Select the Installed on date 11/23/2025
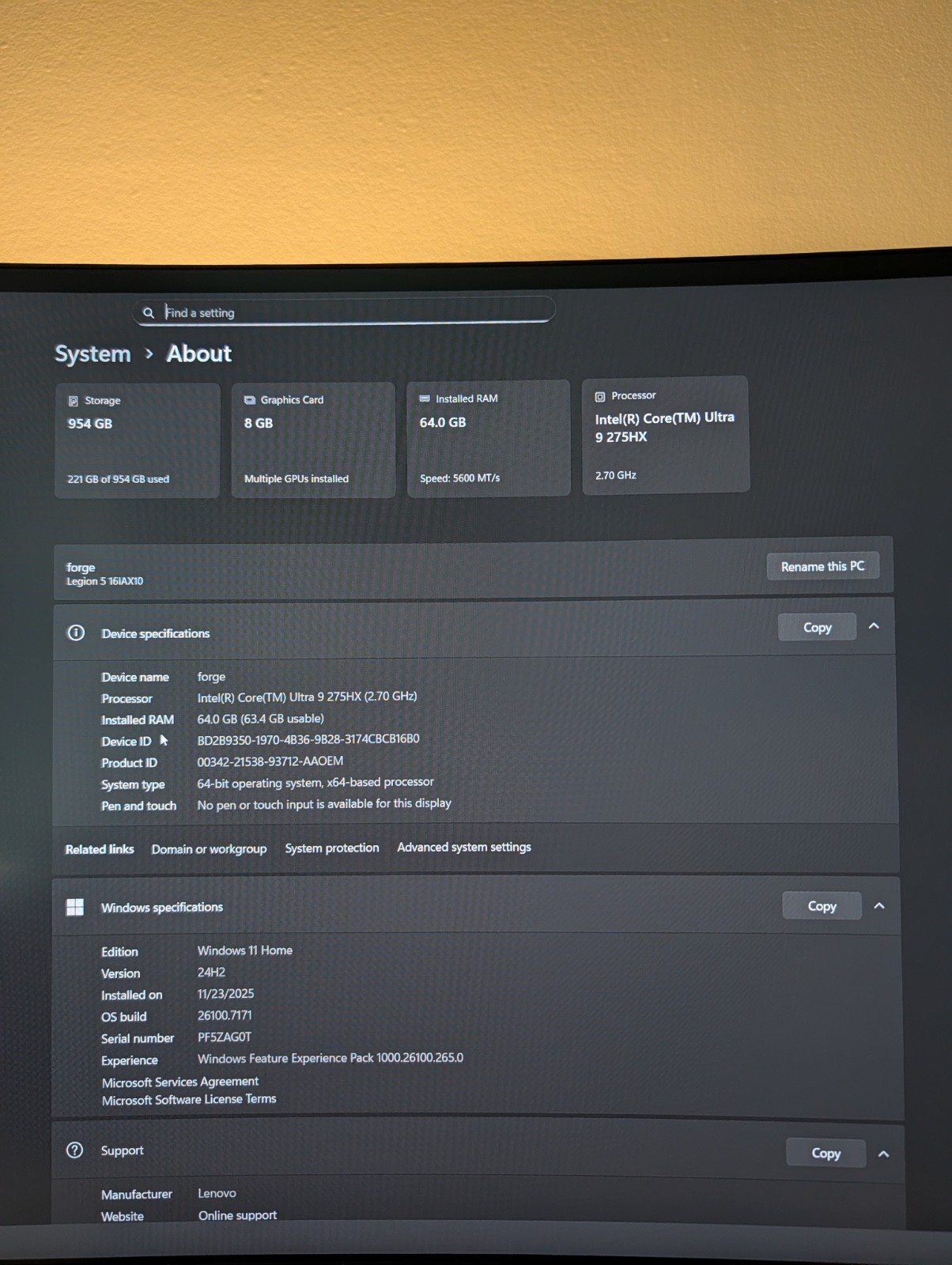Image resolution: width=952 pixels, height=1265 pixels. coord(226,994)
